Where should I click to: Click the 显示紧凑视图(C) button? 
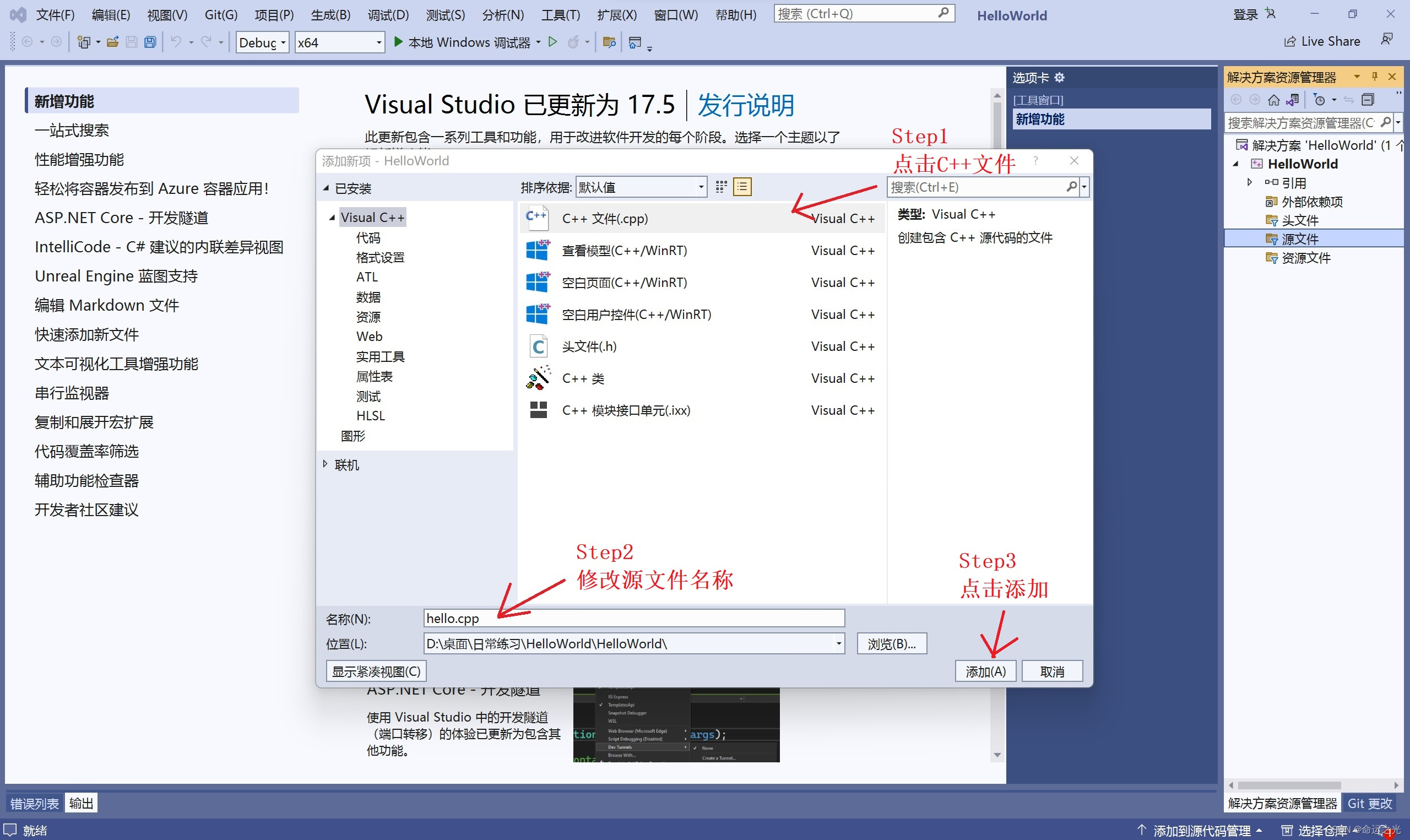(x=376, y=671)
